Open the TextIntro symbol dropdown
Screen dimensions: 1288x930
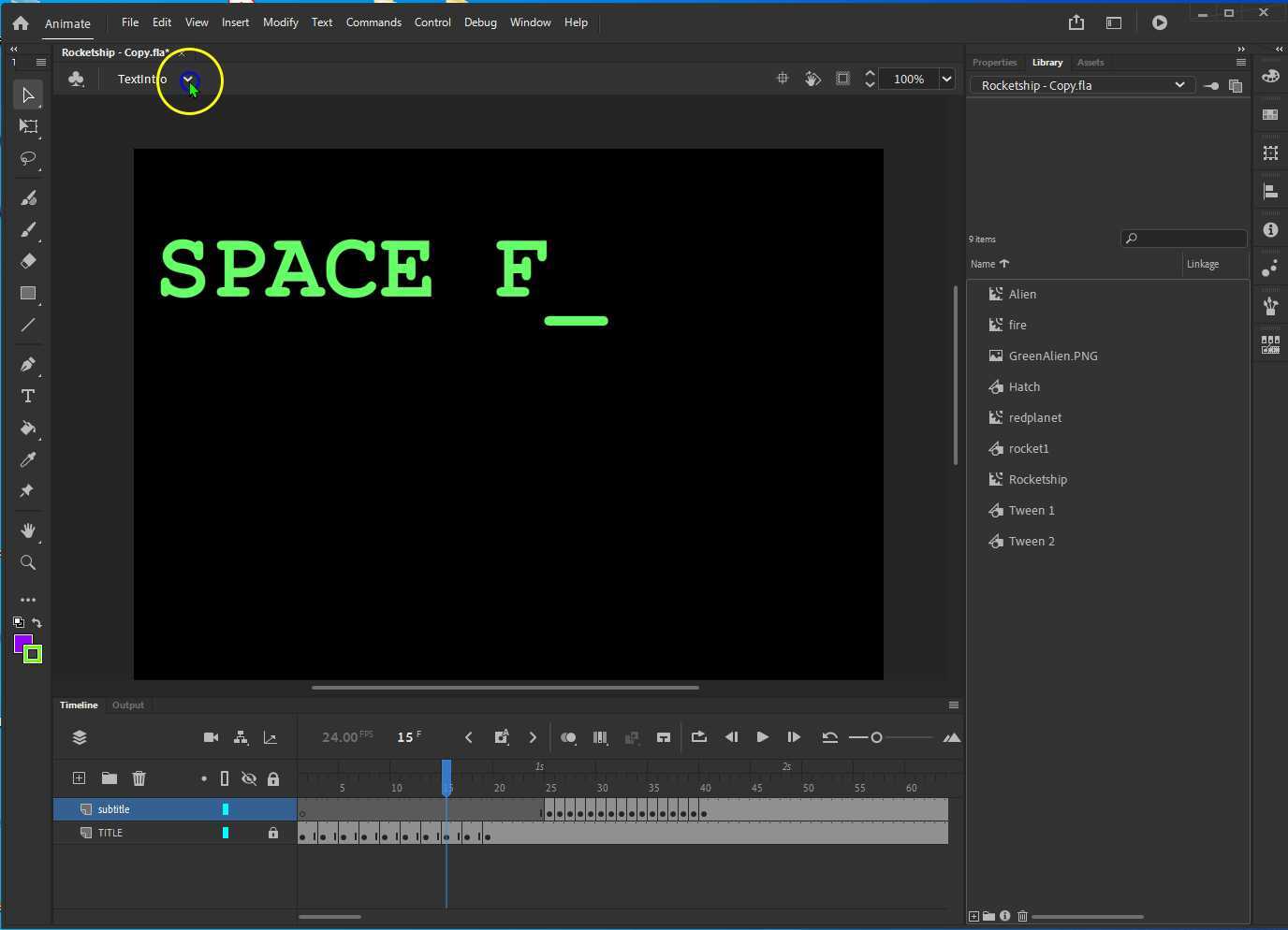click(189, 80)
